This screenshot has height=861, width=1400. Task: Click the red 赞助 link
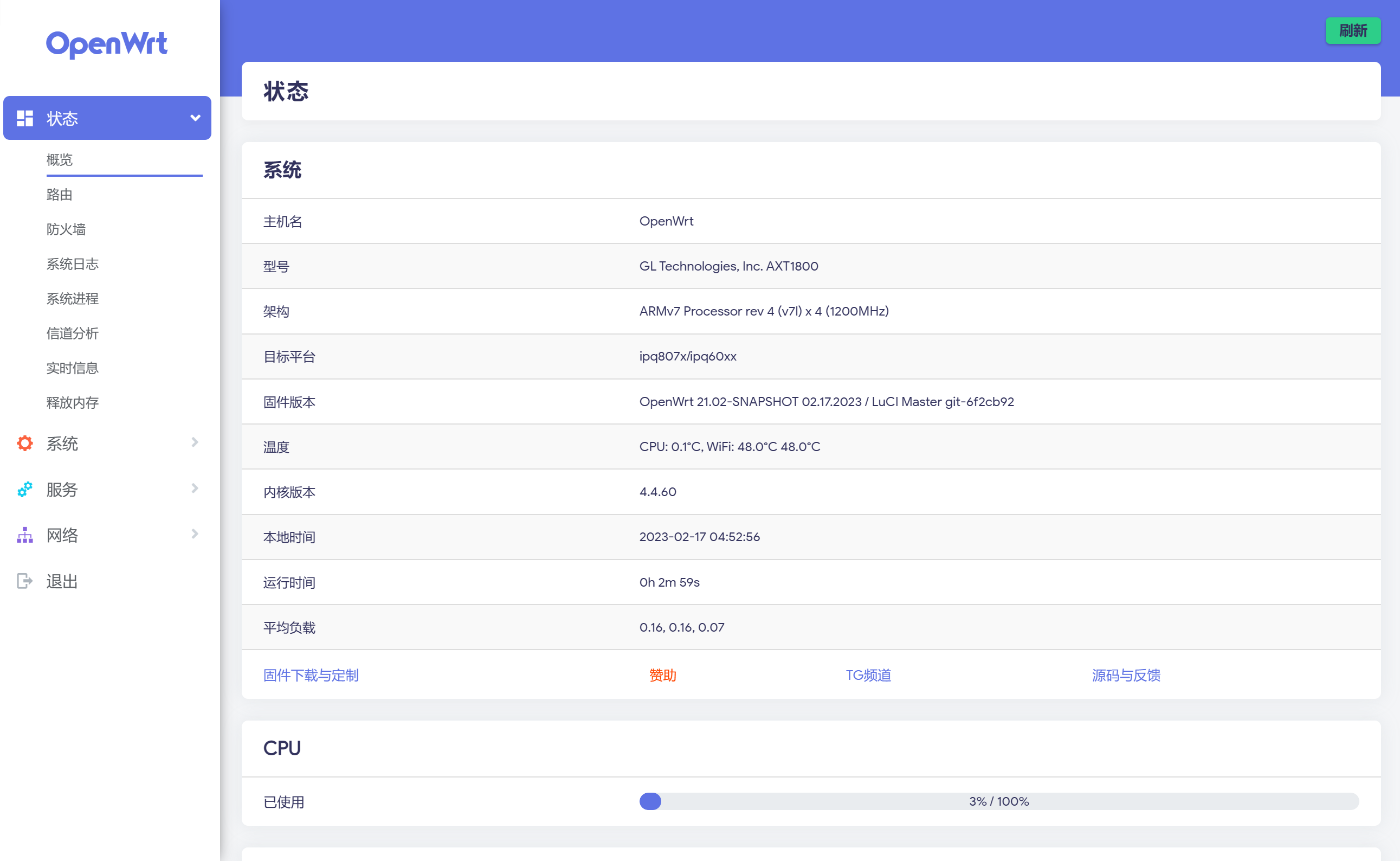(x=662, y=676)
